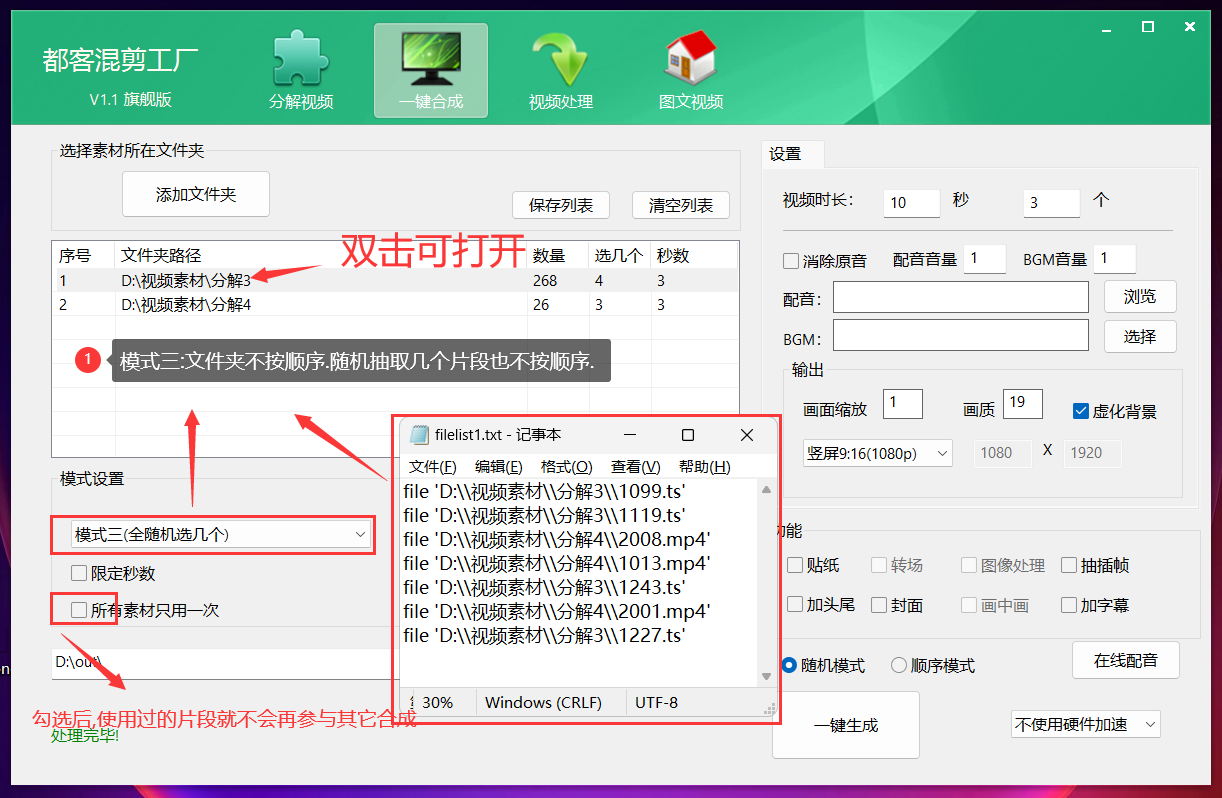The height and width of the screenshot is (798, 1222).
Task: Click UTF-8 in Notepad status bar
Action: (x=656, y=702)
